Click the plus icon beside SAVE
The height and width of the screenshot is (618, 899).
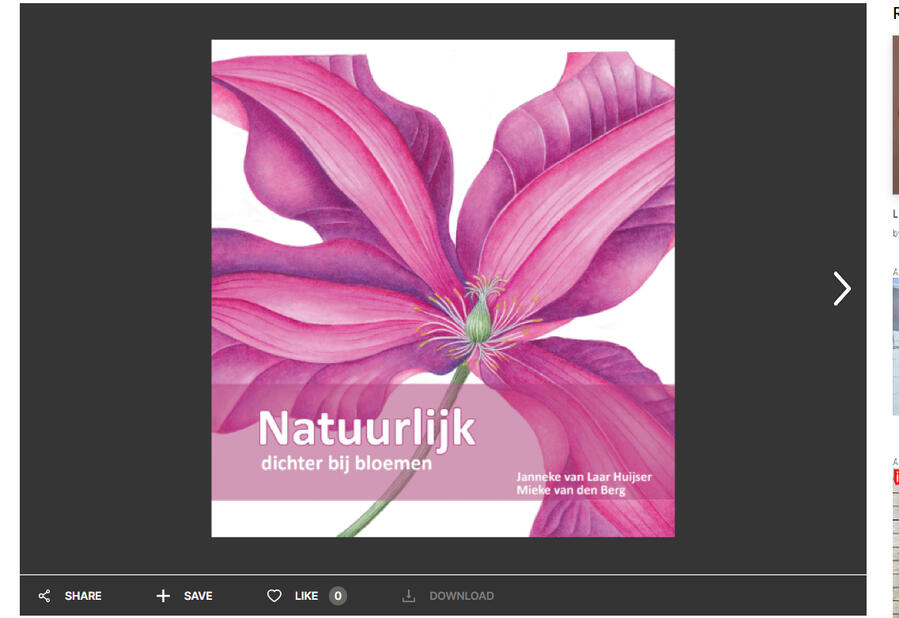pos(163,596)
